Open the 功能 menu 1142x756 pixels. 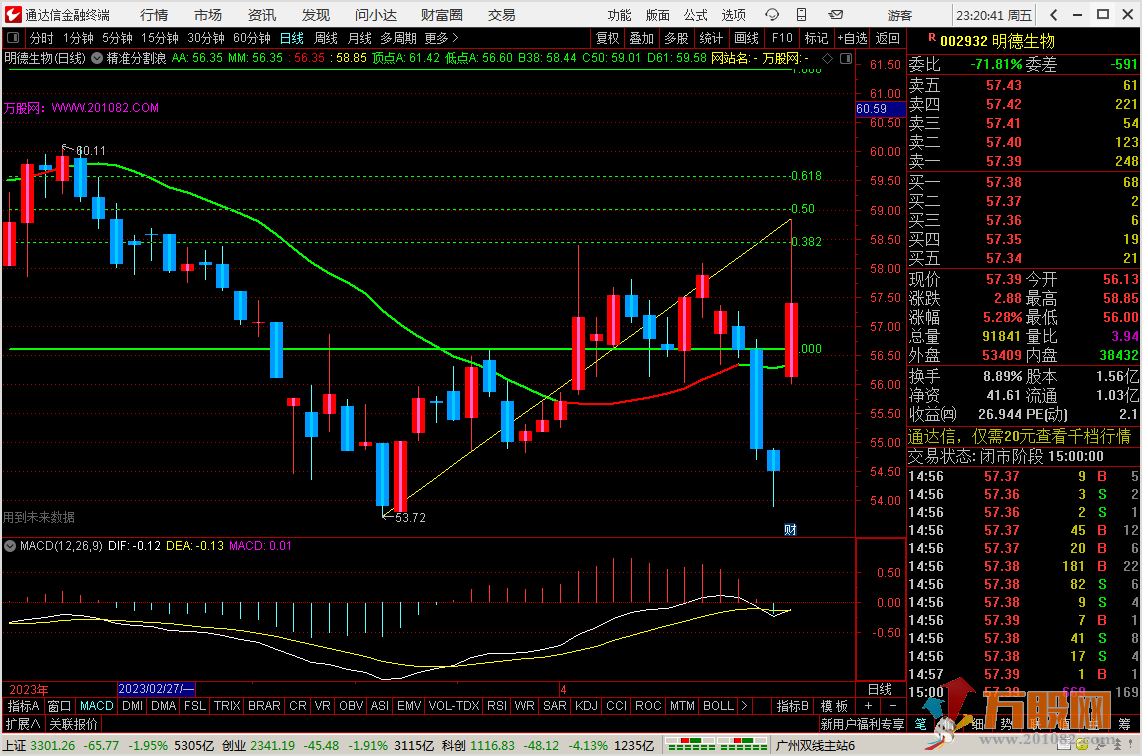click(x=620, y=15)
